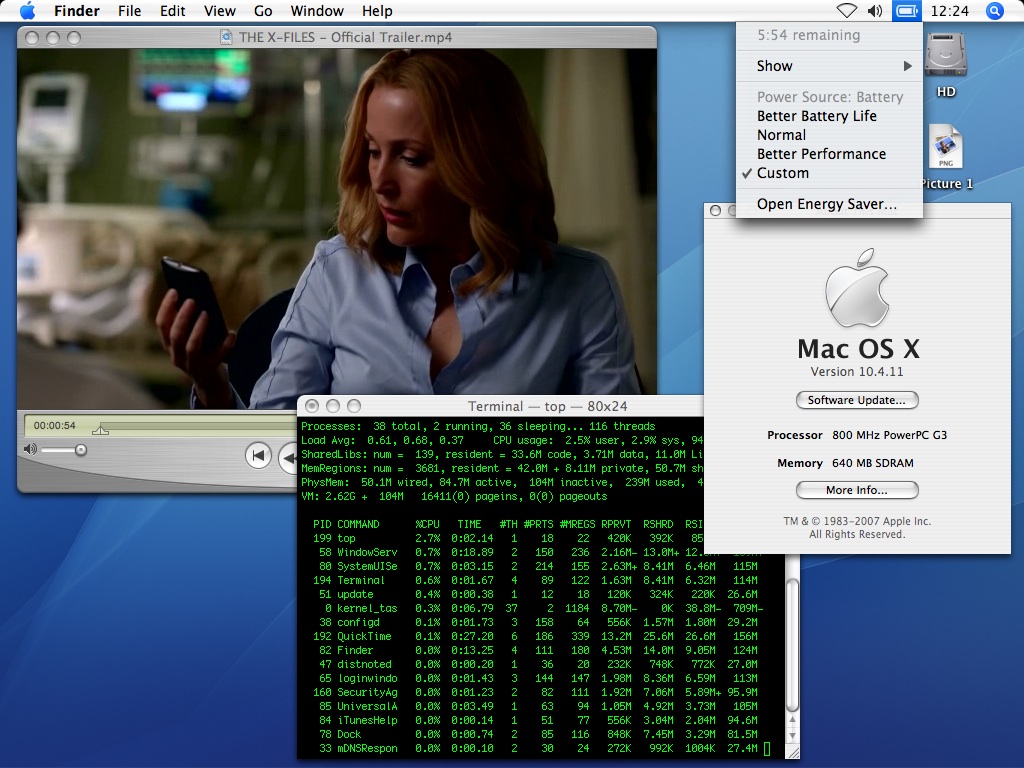Select the HD drive icon on the desktop
Screen dimensions: 1024x768
[x=946, y=54]
